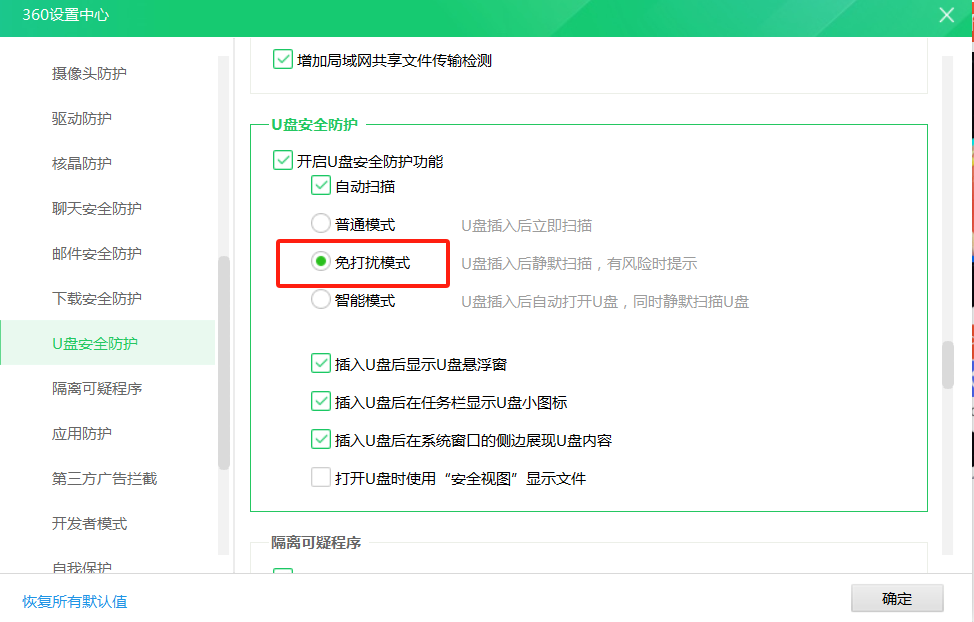Toggle 插入U盘后在任务栏显示U盘小图标
The width and height of the screenshot is (974, 622).
[321, 401]
